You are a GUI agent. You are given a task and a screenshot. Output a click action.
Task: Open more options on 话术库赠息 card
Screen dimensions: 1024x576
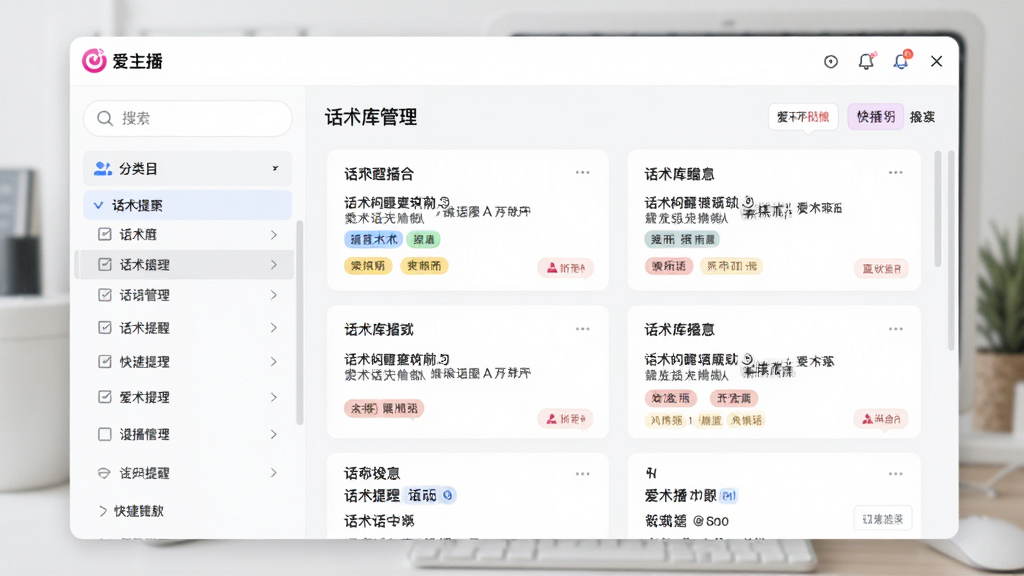pyautogui.click(x=895, y=172)
